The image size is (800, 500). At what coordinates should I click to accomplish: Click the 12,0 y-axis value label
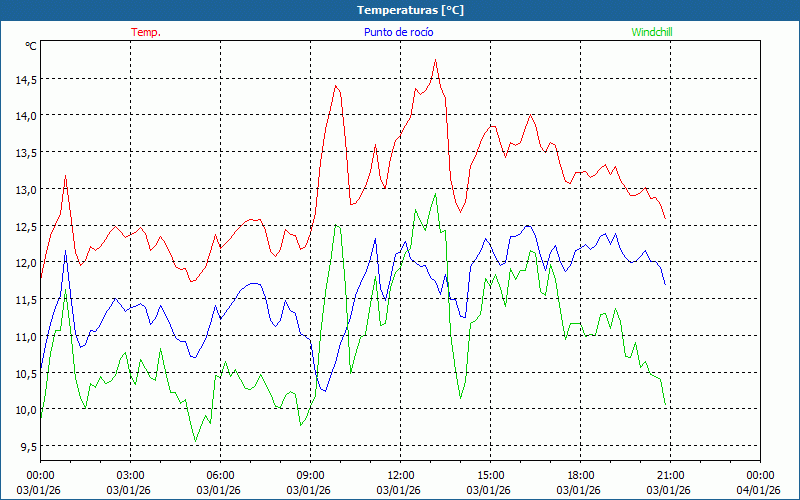coord(24,263)
